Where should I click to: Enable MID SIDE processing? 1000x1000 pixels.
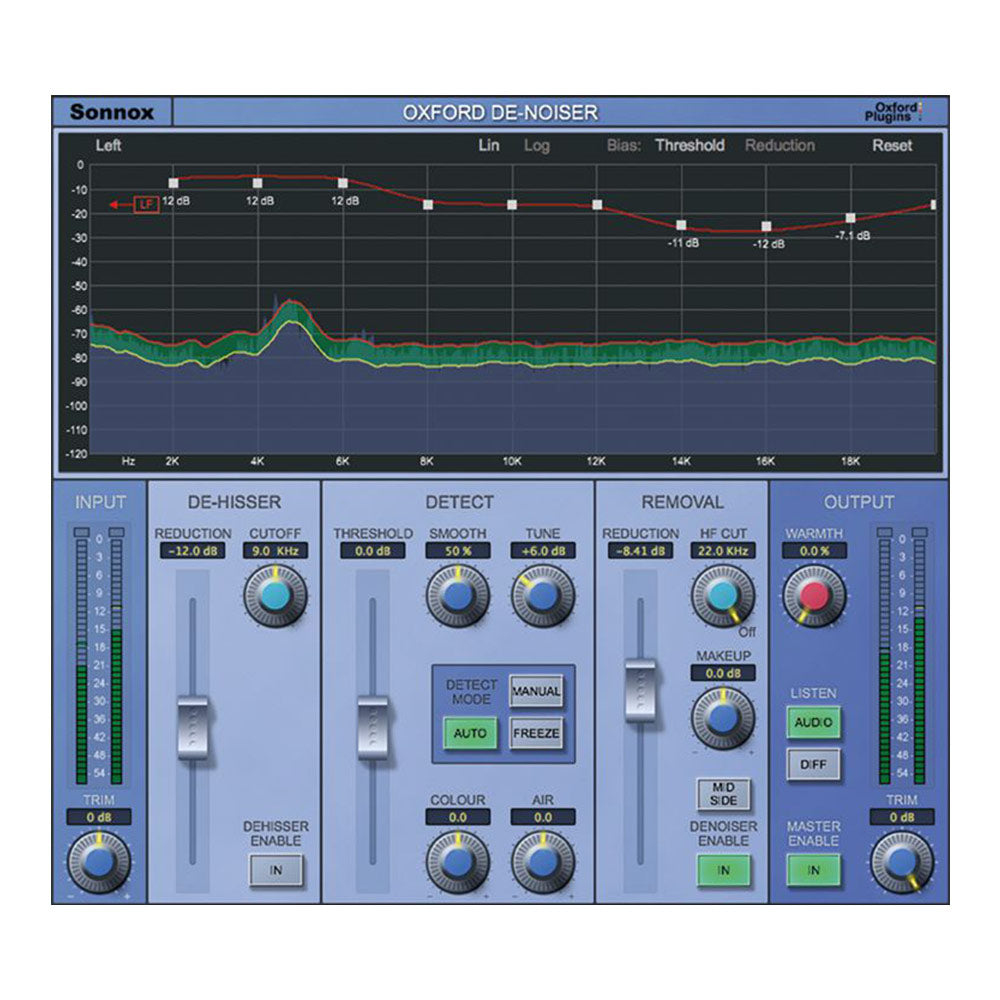pos(722,793)
